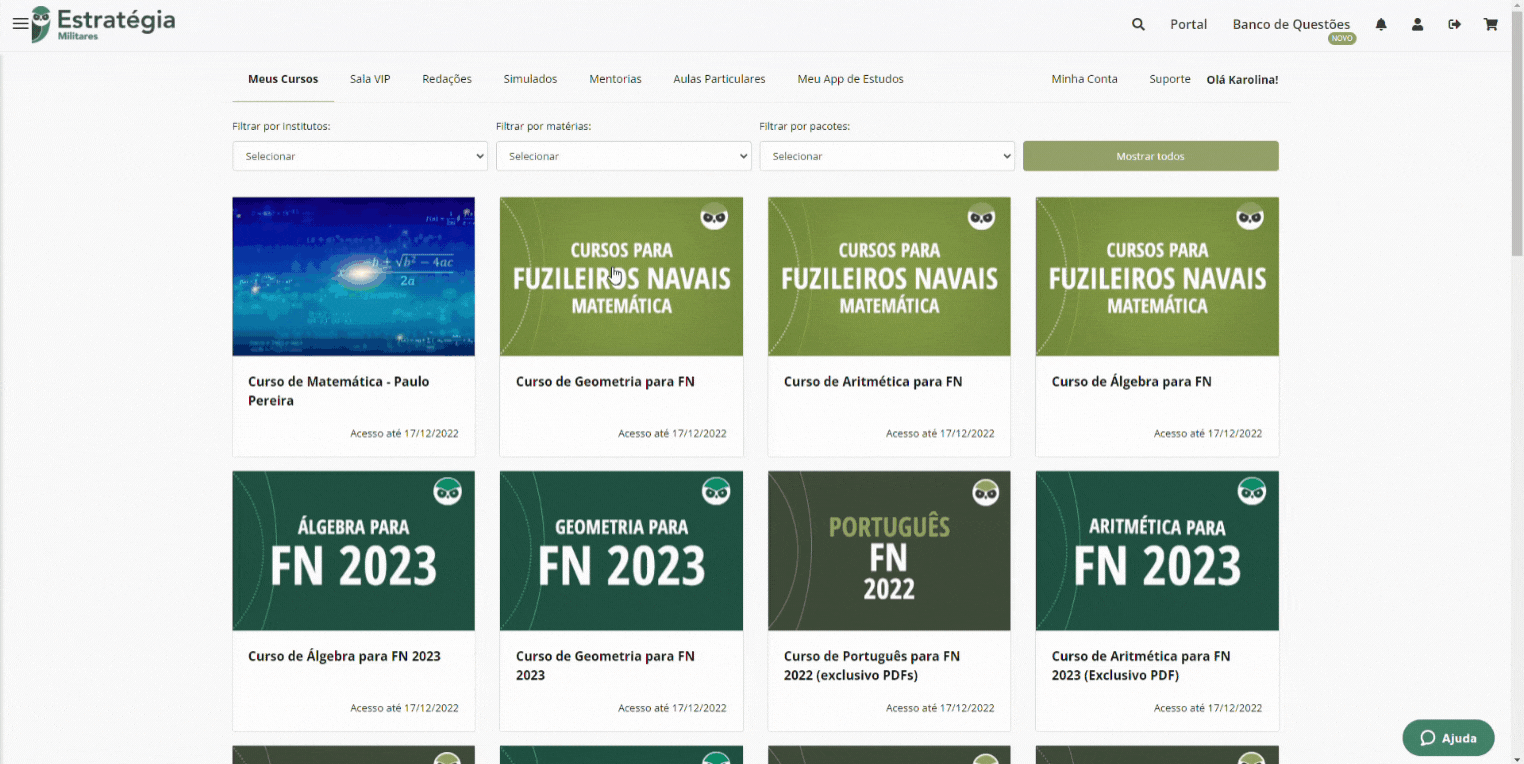Go to Minha Conta

(1084, 79)
